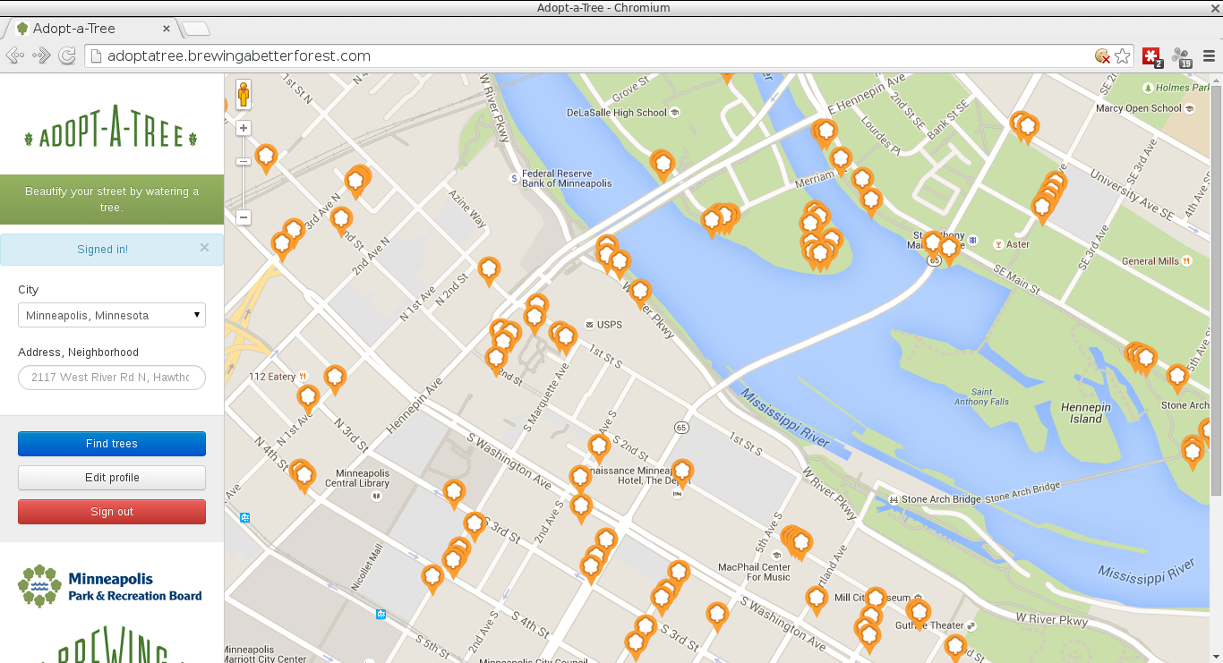Click the 112 Eatery restaurant label
The width and height of the screenshot is (1223, 663).
coord(278,377)
